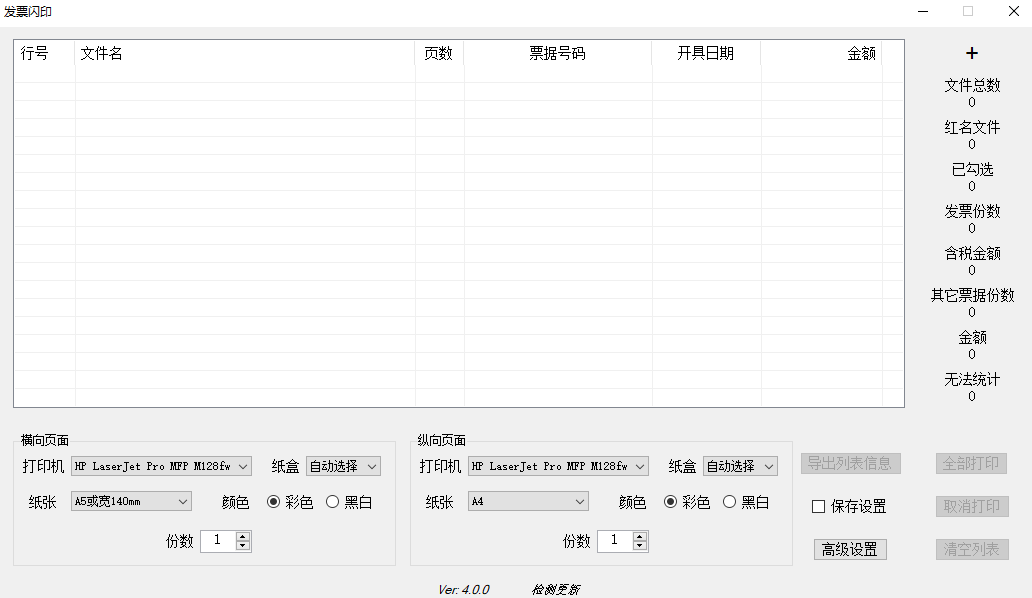Click the 无法统计 statistic label
The image size is (1032, 598).
[x=972, y=380]
